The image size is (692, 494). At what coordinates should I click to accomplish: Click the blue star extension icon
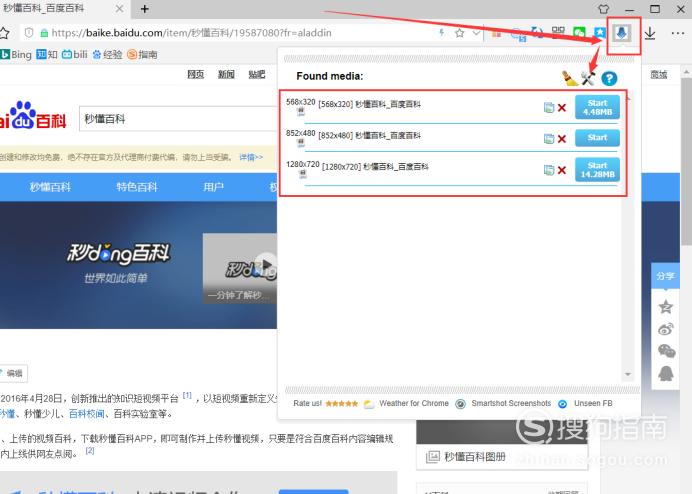pyautogui.click(x=600, y=33)
